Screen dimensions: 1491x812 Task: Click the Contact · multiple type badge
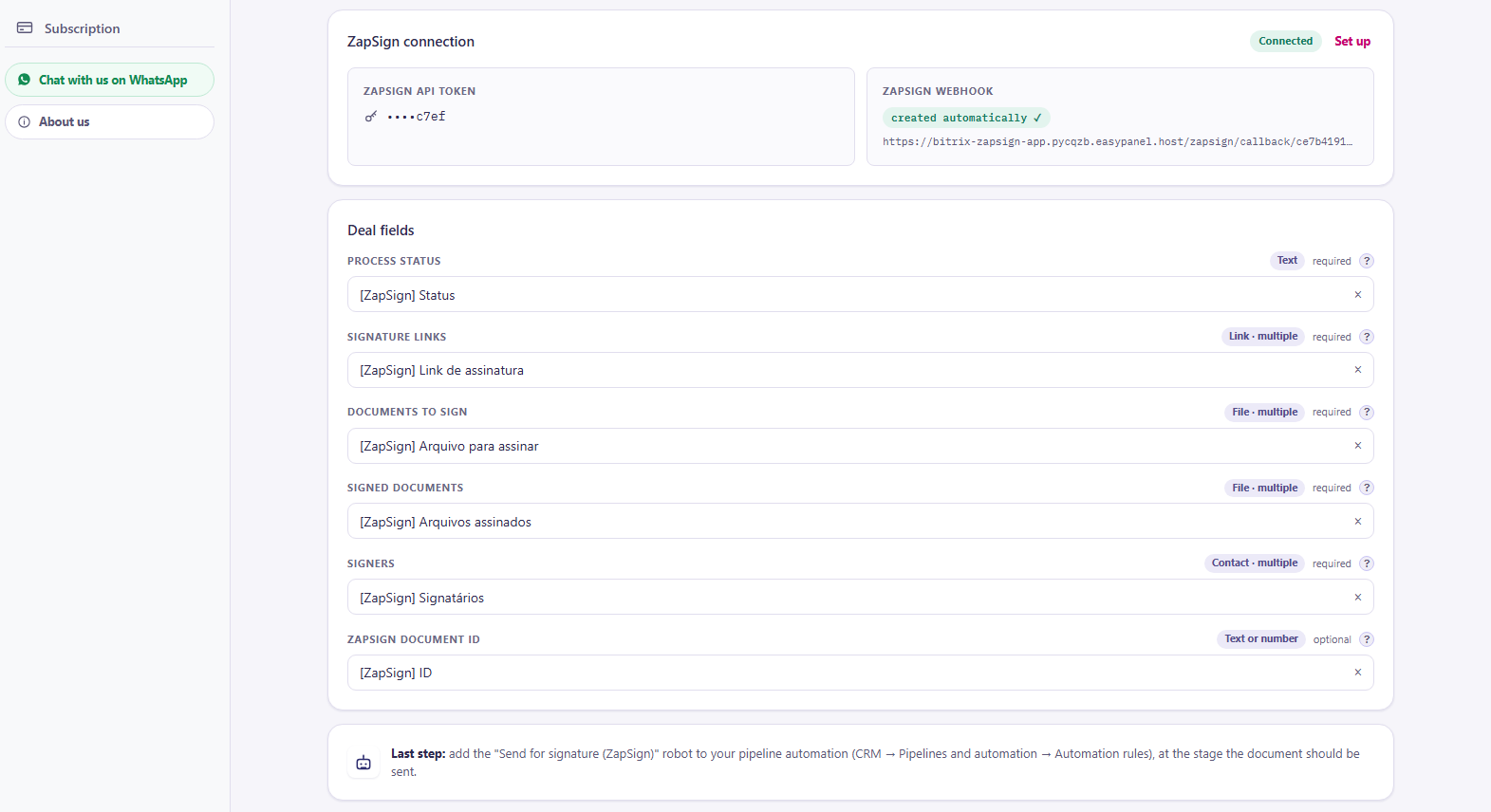point(1255,563)
